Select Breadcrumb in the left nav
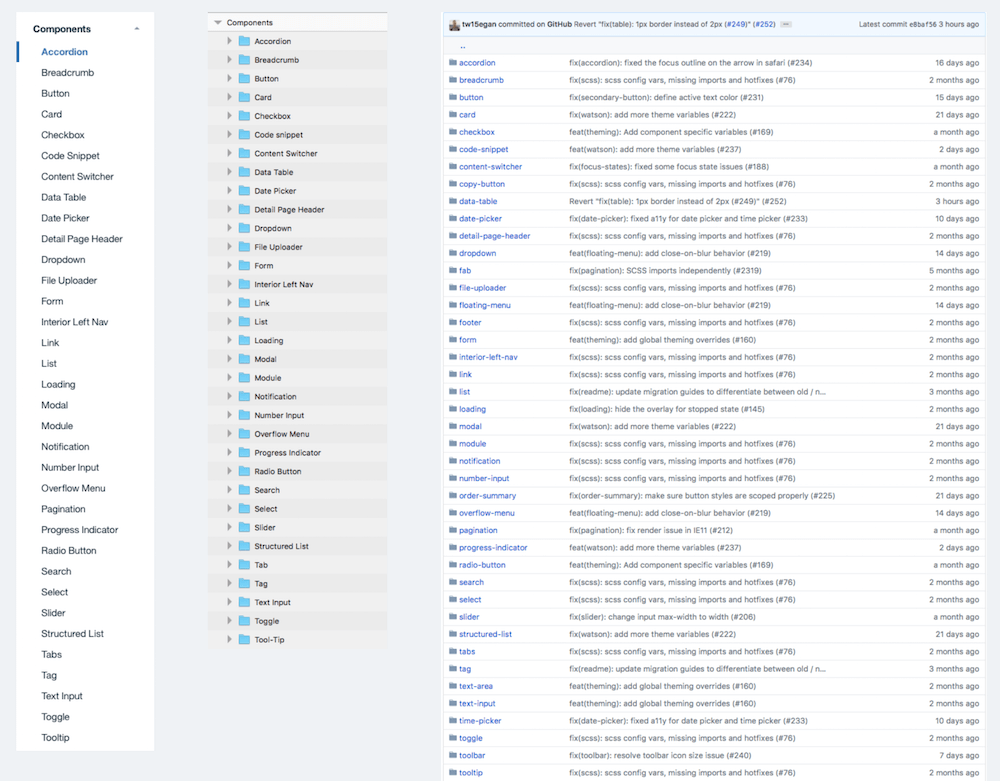 tap(68, 73)
